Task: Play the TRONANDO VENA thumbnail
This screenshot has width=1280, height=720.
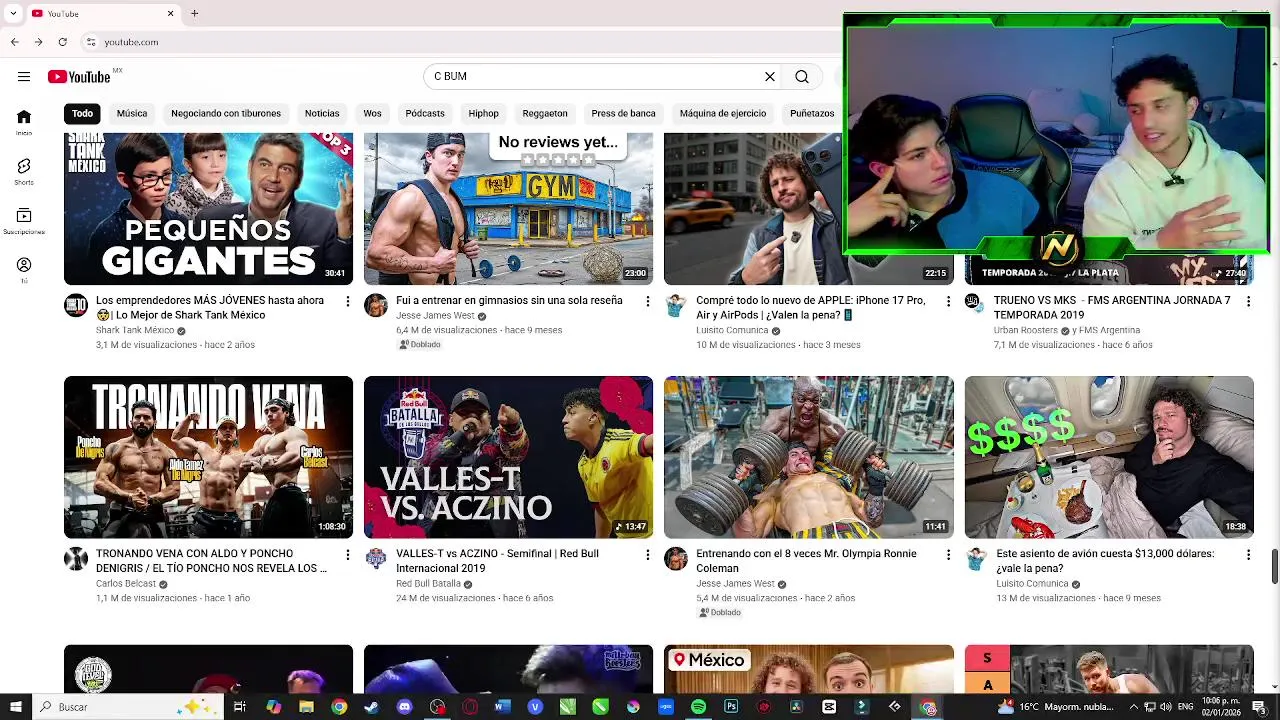Action: pyautogui.click(x=208, y=457)
